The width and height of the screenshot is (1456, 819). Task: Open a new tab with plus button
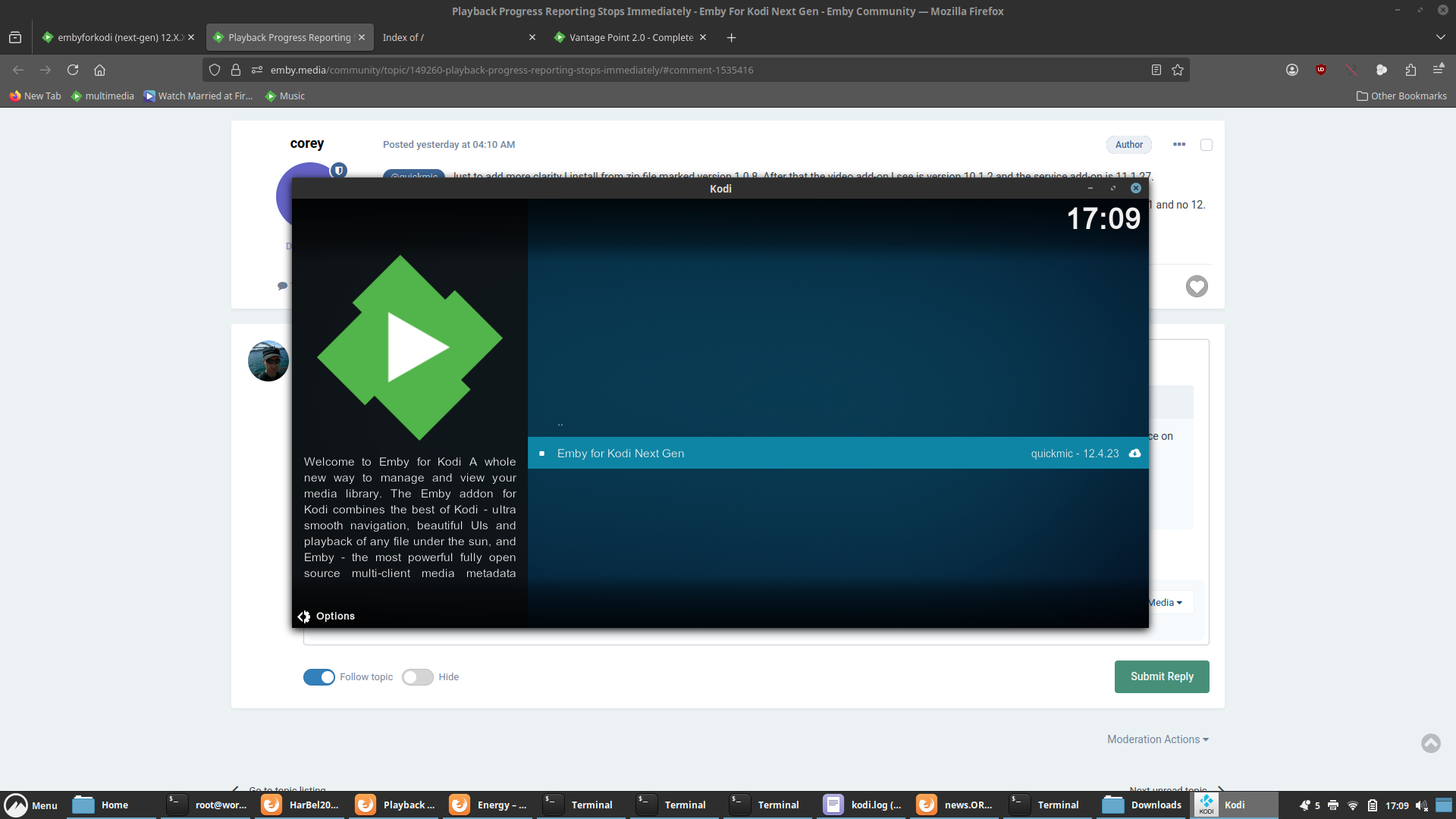coord(731,37)
